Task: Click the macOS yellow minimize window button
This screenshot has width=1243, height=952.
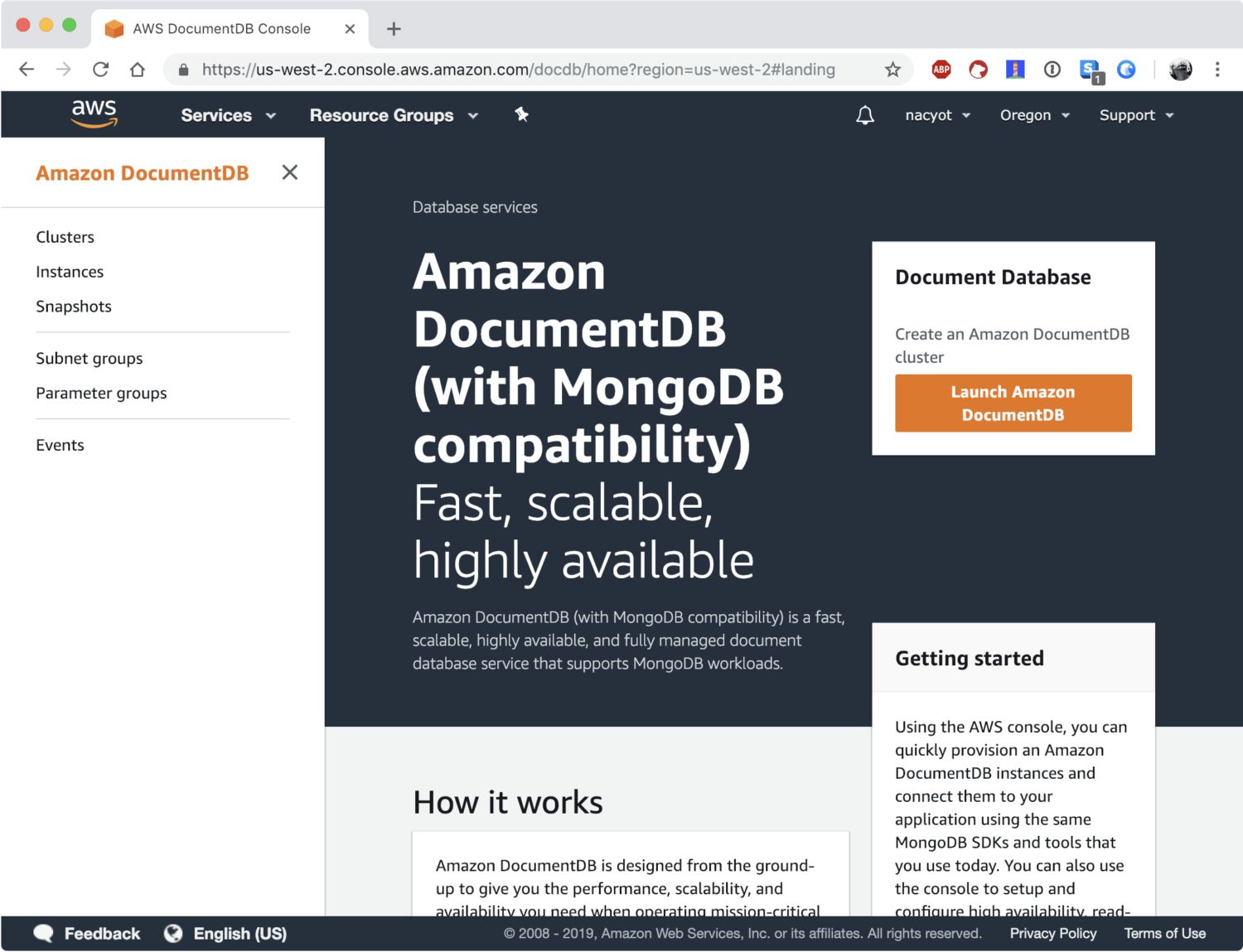Action: pyautogui.click(x=46, y=25)
